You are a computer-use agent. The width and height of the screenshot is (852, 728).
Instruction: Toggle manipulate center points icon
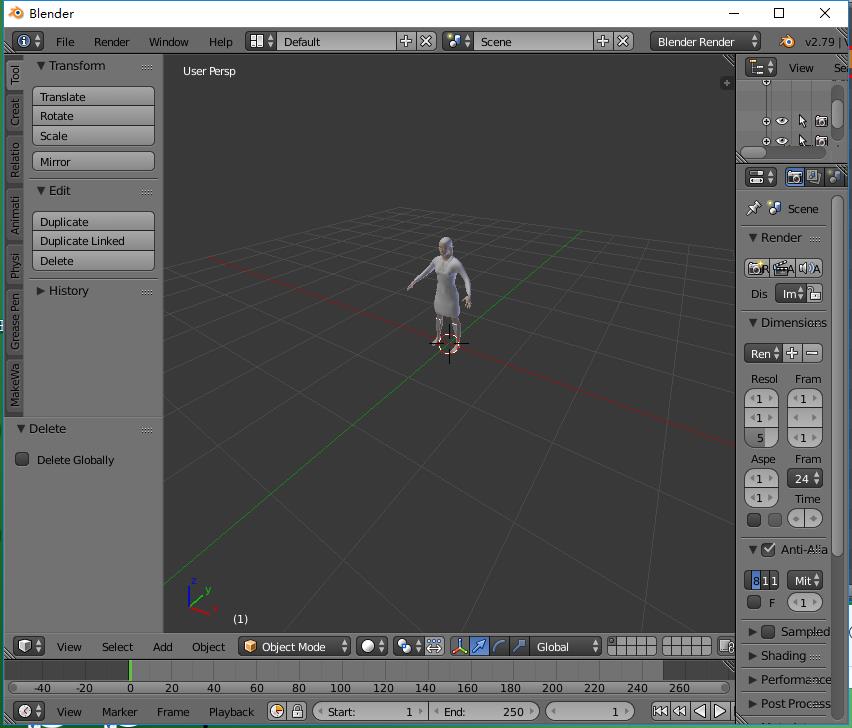point(434,647)
